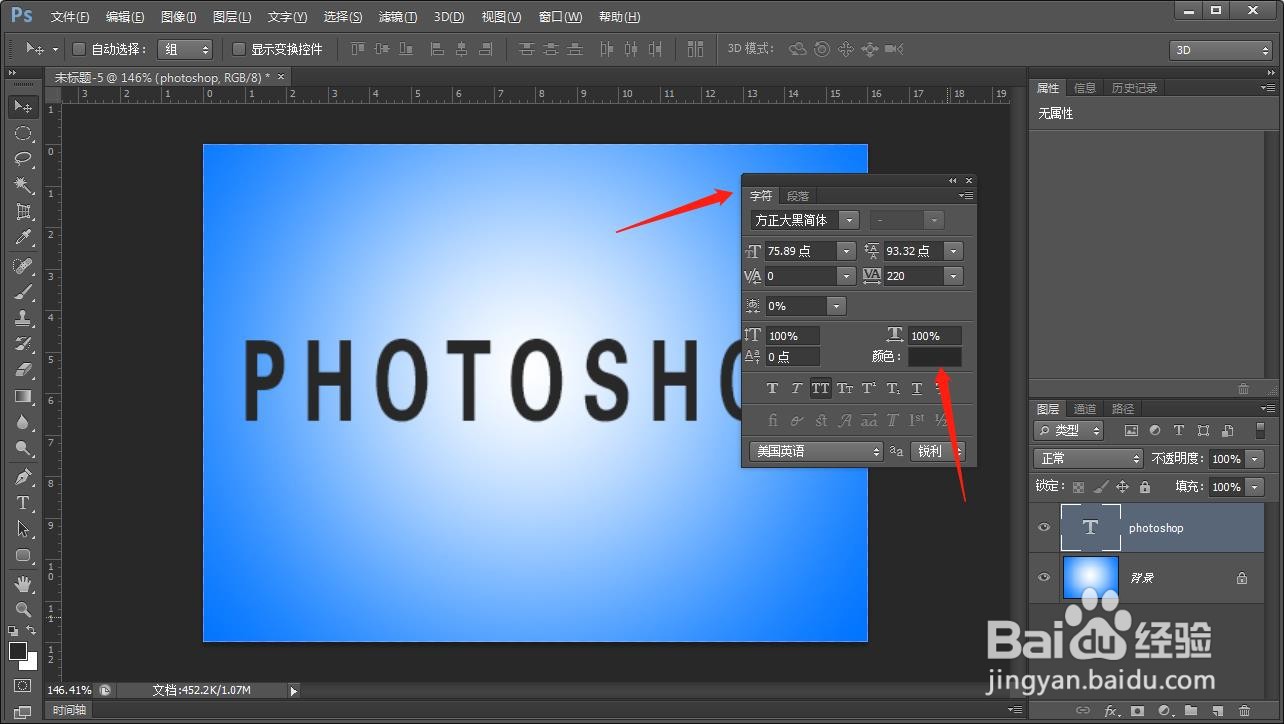The height and width of the screenshot is (724, 1284).
Task: Toggle lock transparent pixels
Action: pyautogui.click(x=1078, y=487)
